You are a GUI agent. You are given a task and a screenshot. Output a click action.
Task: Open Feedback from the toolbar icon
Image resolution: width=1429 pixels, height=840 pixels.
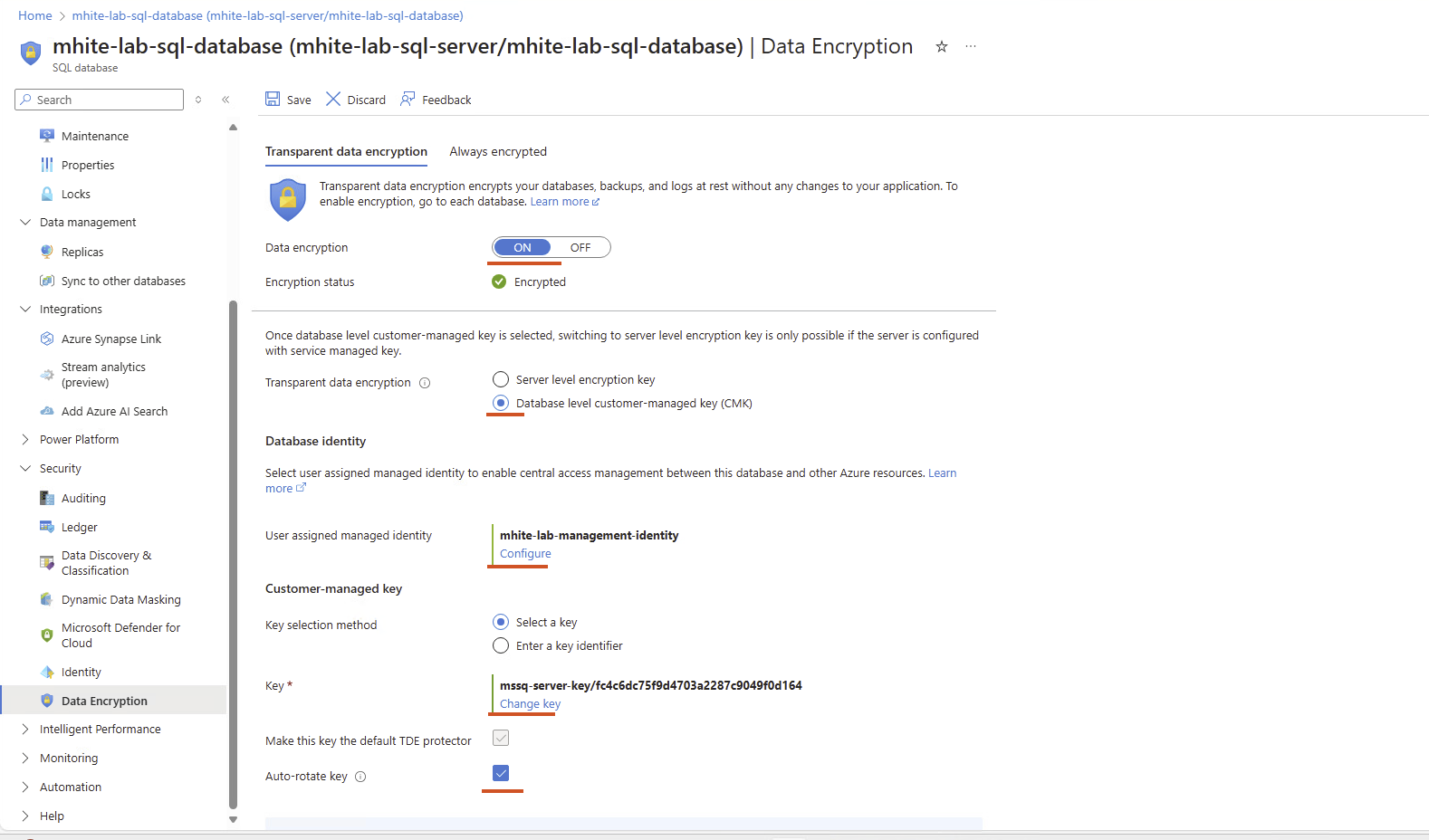408,99
